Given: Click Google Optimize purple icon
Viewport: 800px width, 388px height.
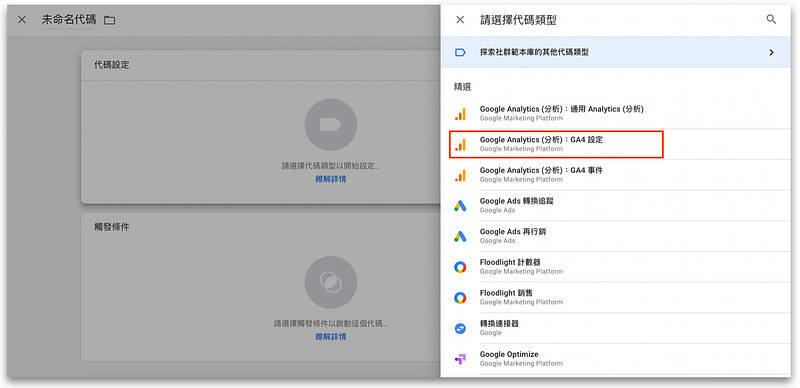Looking at the screenshot, I should (x=460, y=359).
